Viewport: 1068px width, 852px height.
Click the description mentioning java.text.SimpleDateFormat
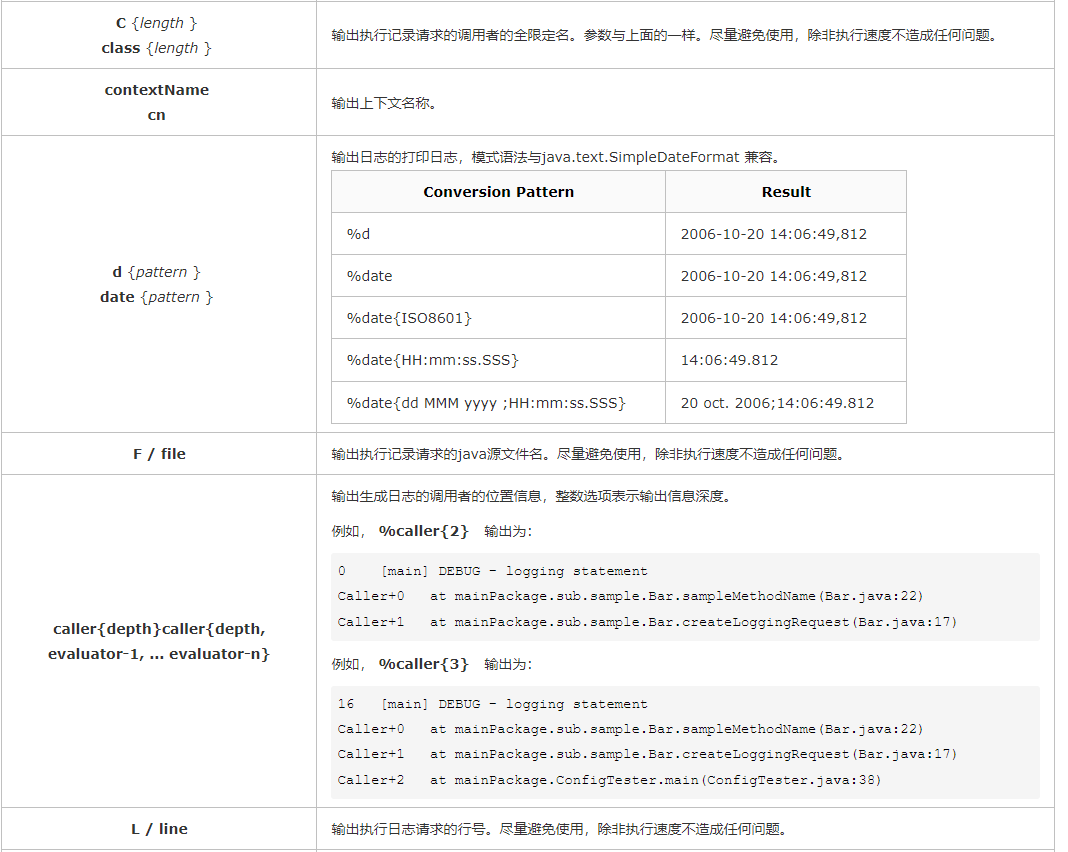[556, 157]
